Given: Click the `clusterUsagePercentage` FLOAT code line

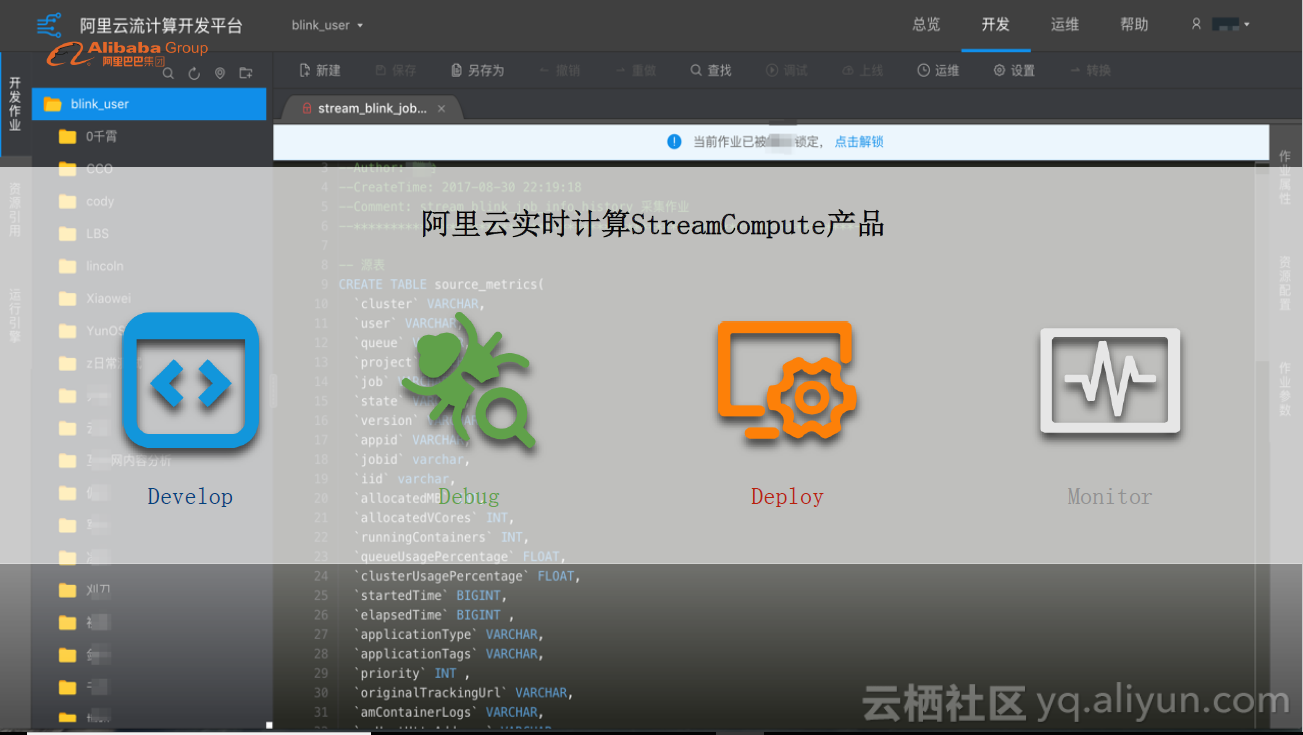Looking at the screenshot, I should click(466, 576).
